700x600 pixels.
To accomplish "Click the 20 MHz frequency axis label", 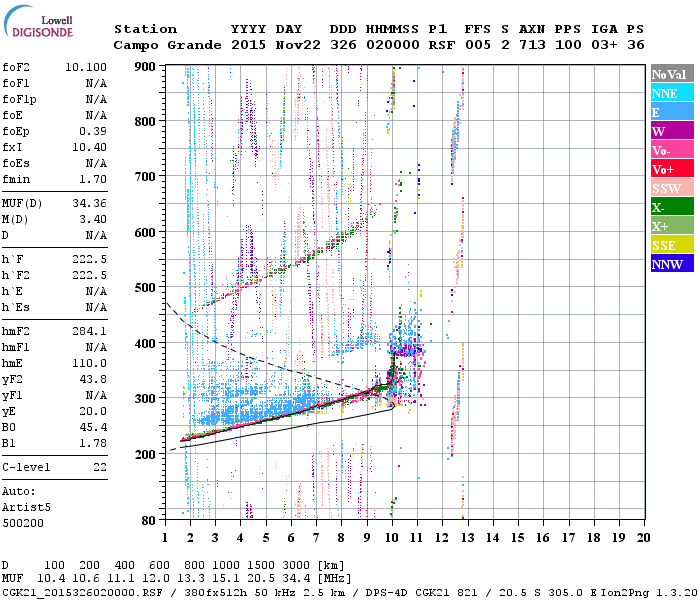I will pyautogui.click(x=643, y=538).
